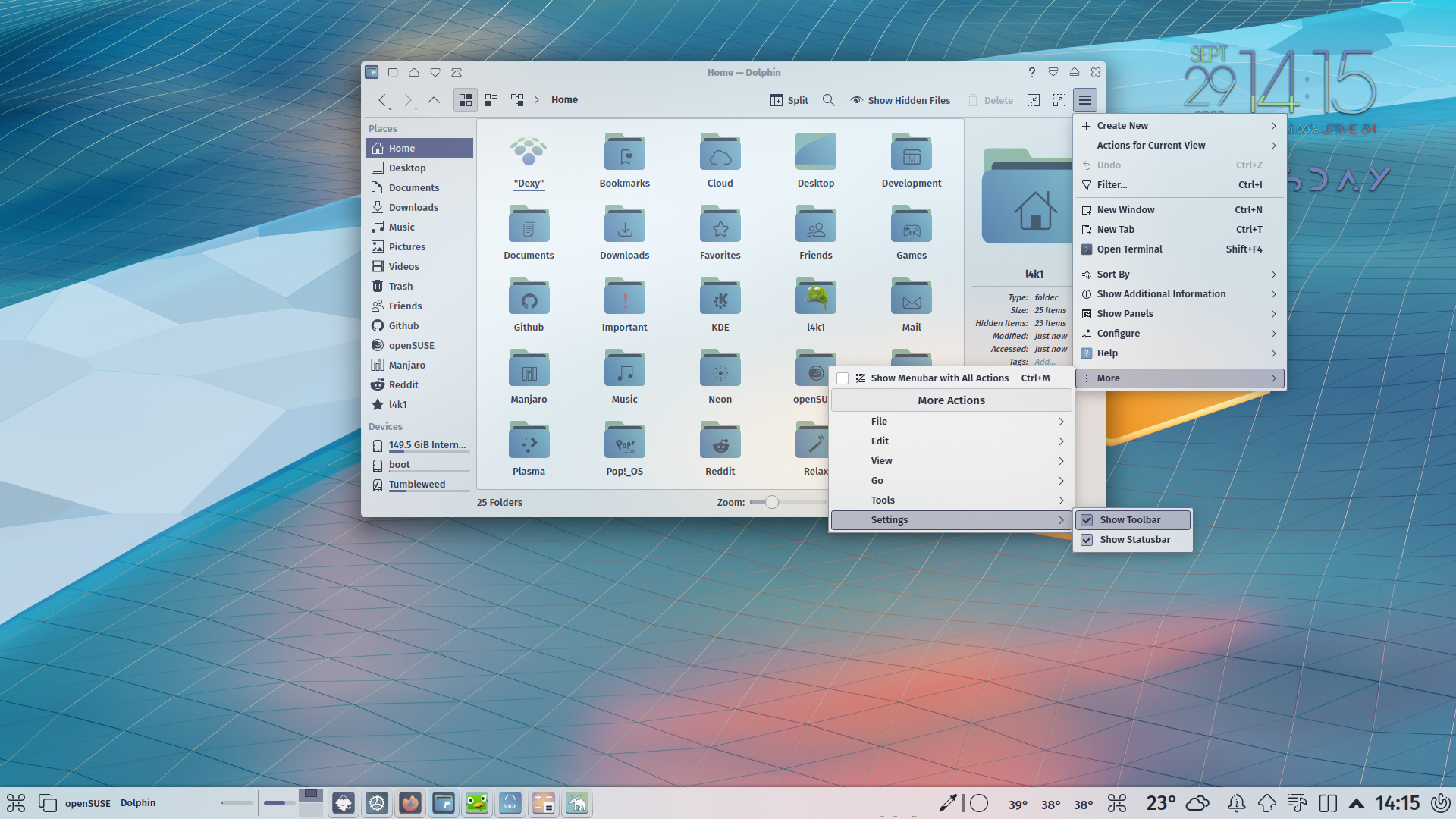The height and width of the screenshot is (819, 1456).
Task: Go forward with the right arrow
Action: (x=408, y=100)
